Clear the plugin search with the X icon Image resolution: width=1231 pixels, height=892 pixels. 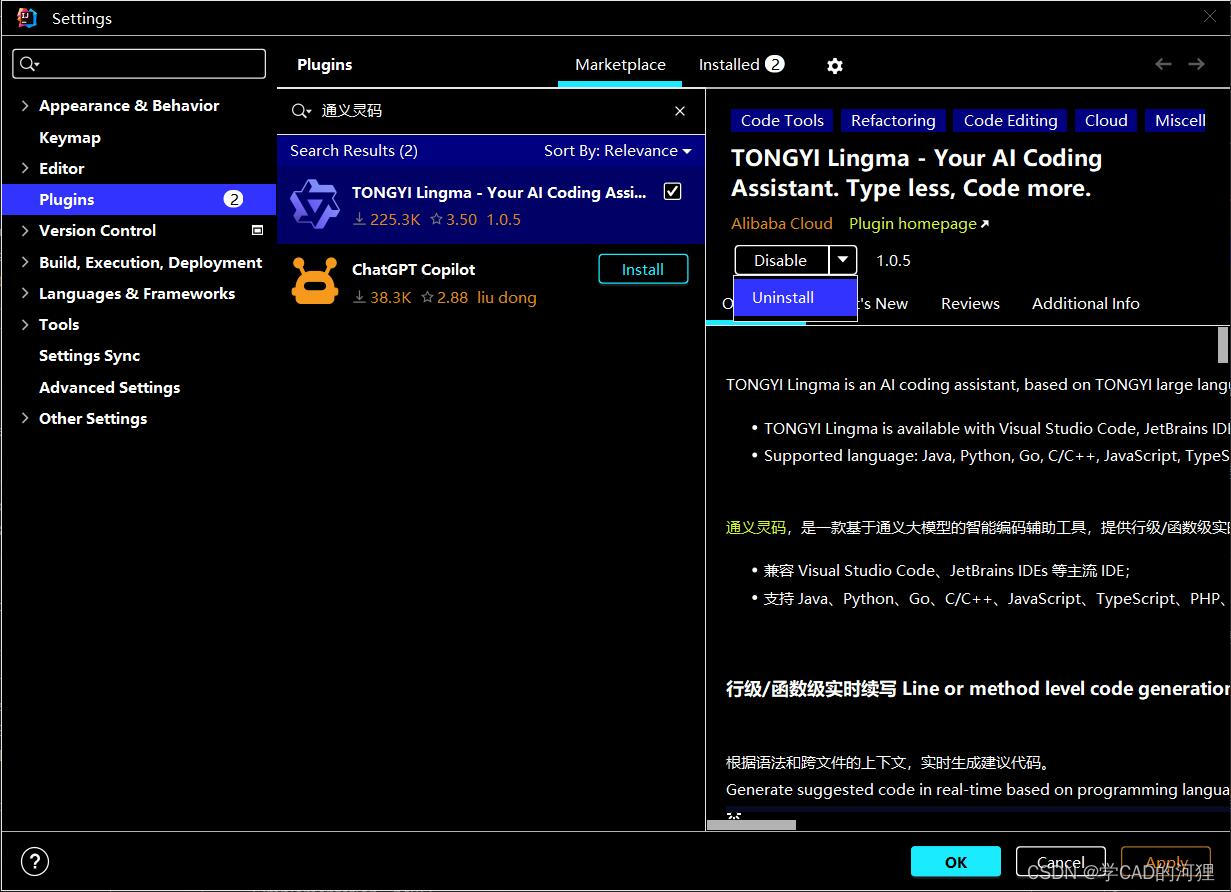pos(680,111)
